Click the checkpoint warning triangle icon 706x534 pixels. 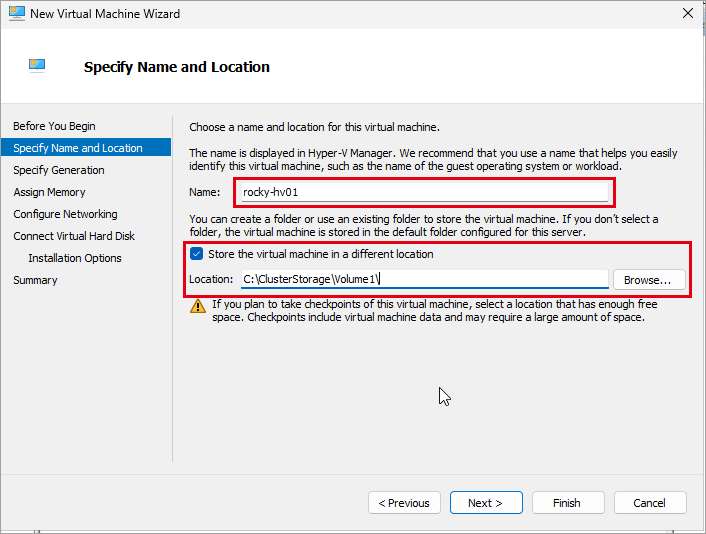pyautogui.click(x=198, y=306)
